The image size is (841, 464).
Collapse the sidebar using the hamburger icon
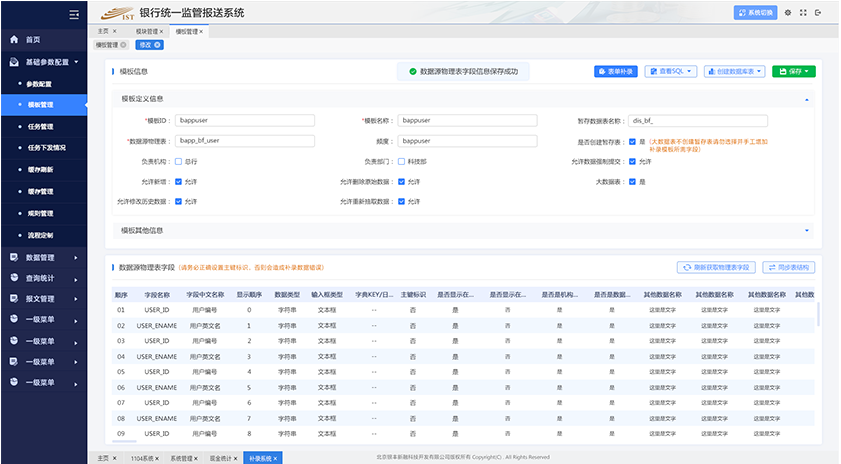[x=74, y=14]
